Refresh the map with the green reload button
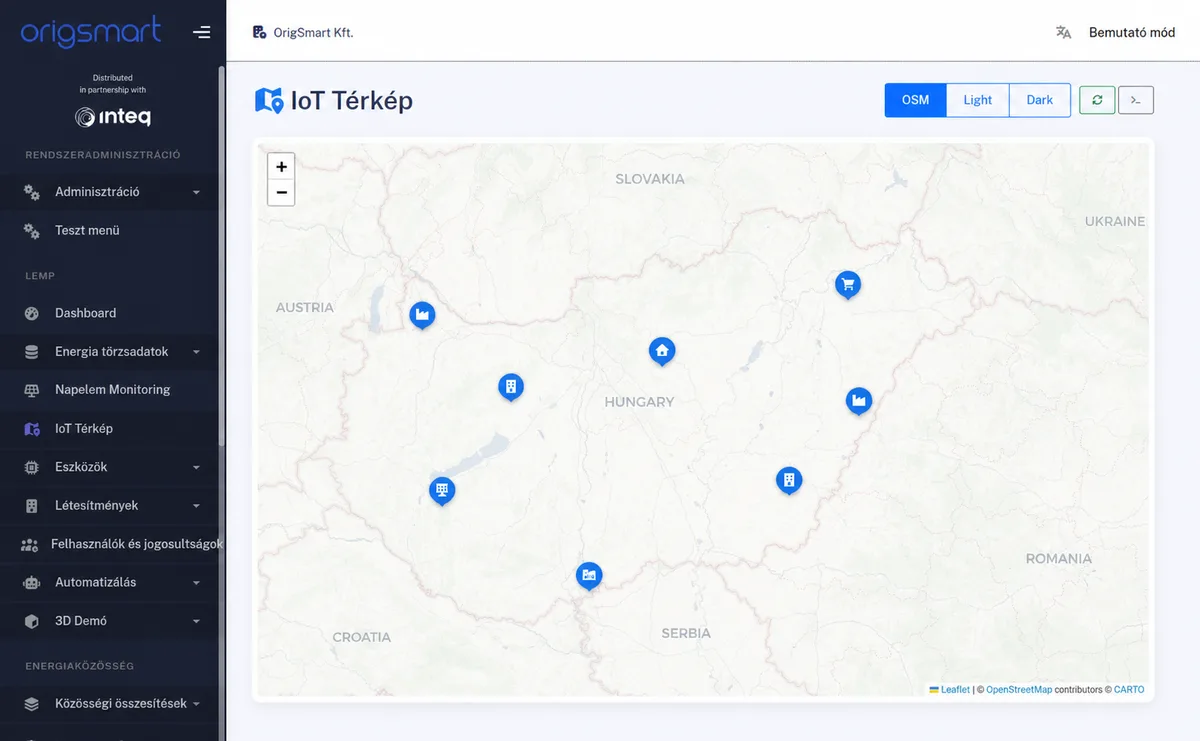This screenshot has height=741, width=1200. tap(1097, 100)
